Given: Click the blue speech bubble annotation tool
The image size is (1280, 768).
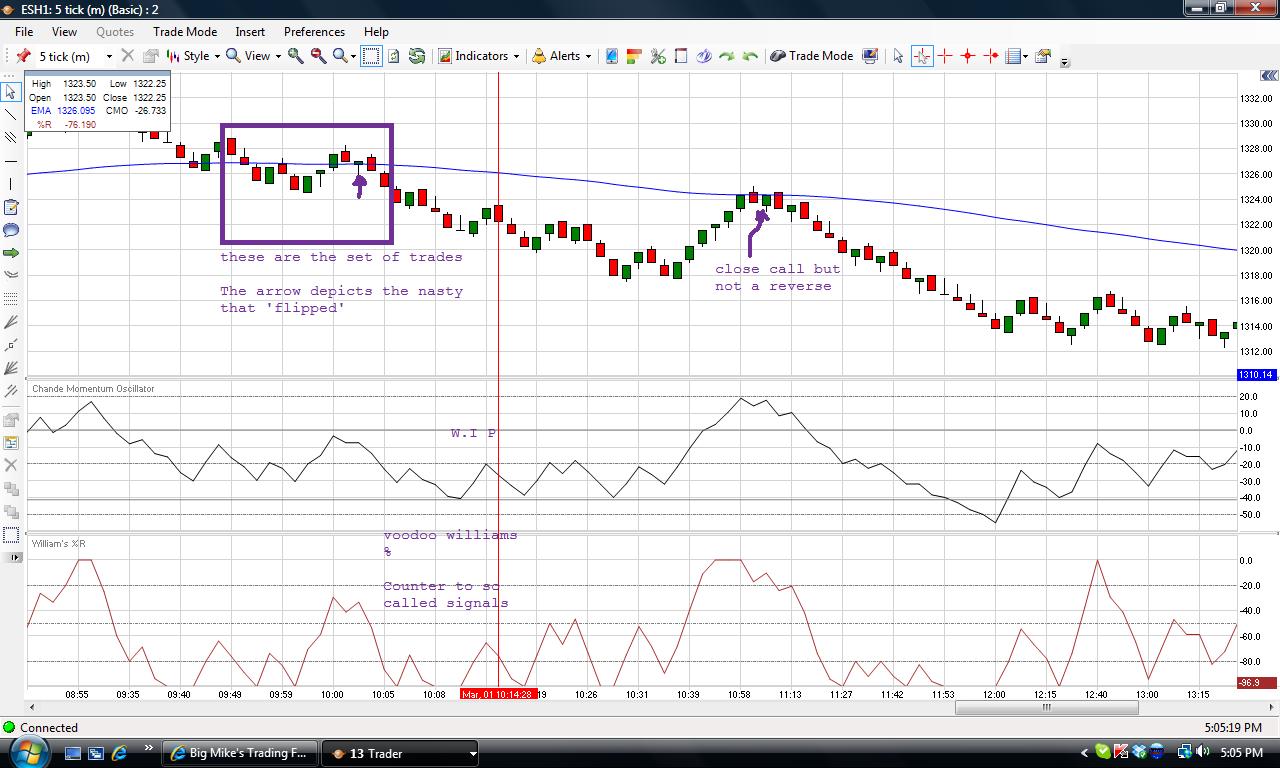Looking at the screenshot, I should [11, 230].
